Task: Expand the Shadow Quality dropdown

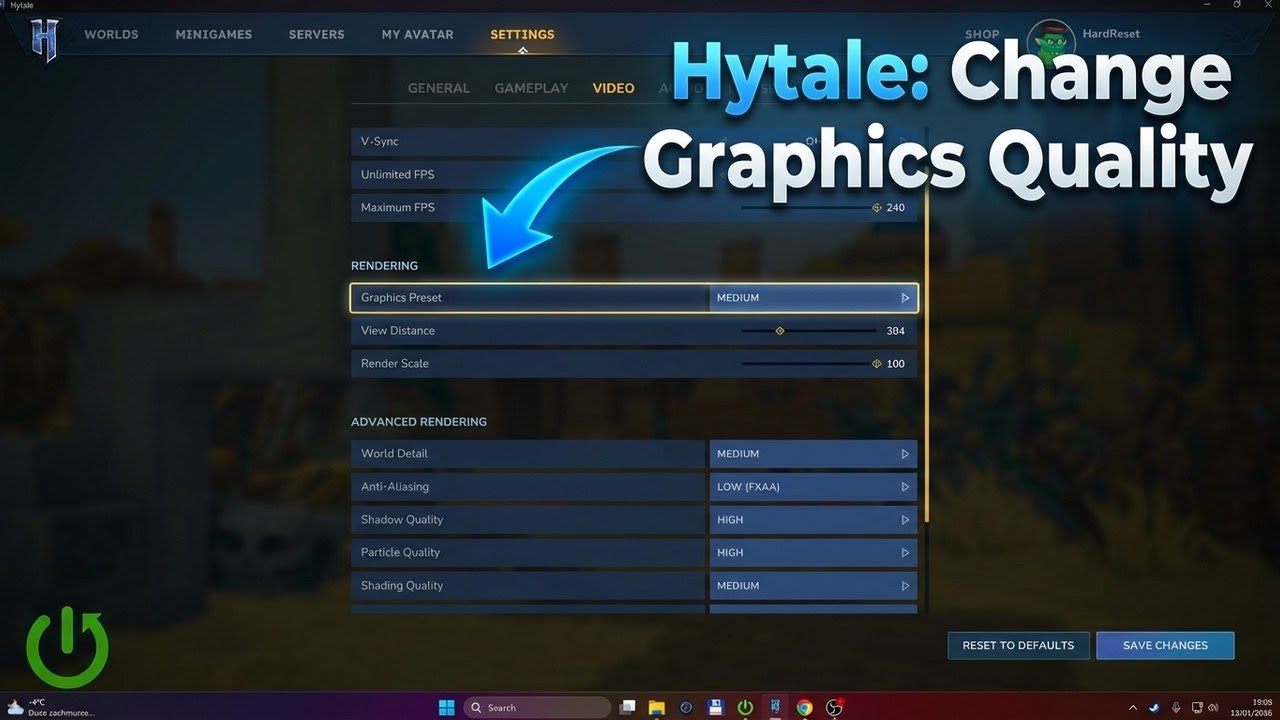Action: (x=813, y=520)
